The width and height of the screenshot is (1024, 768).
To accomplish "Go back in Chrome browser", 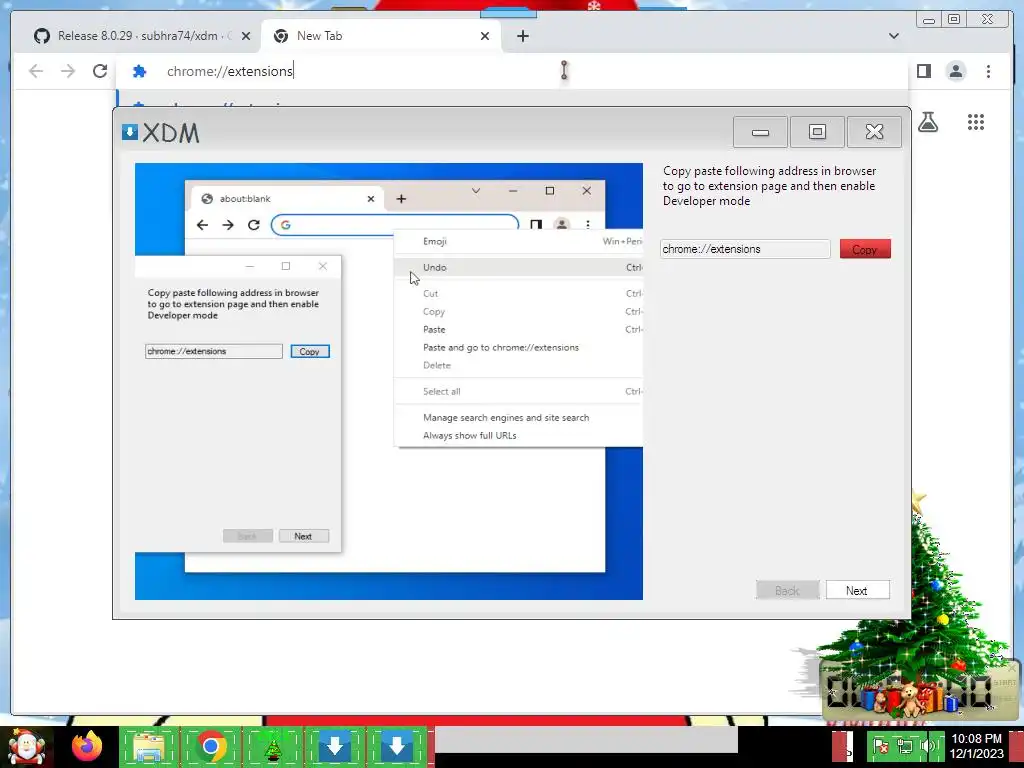I will [x=36, y=71].
